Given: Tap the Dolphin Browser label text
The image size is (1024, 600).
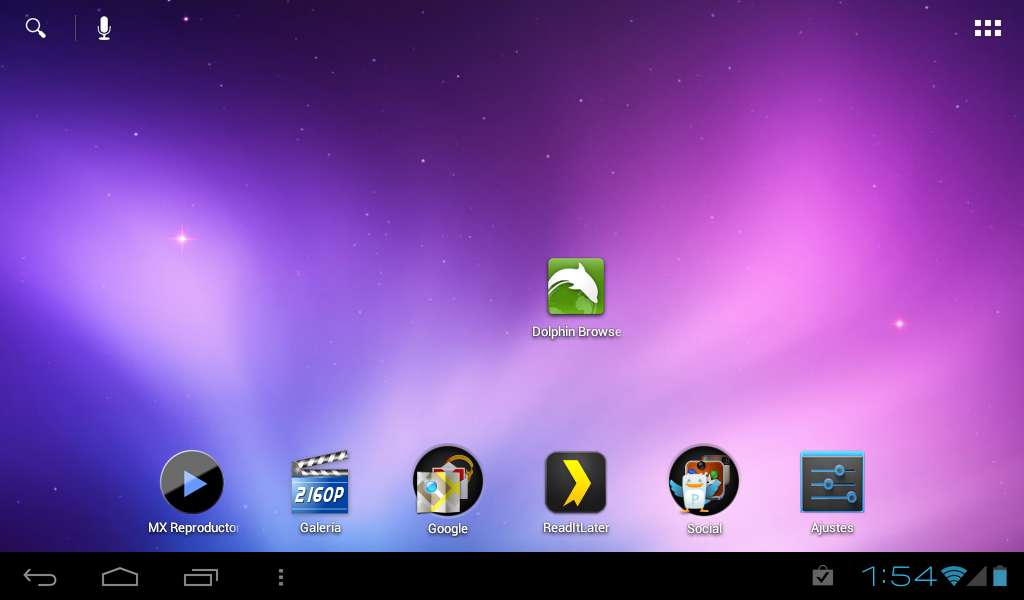Looking at the screenshot, I should coord(576,331).
